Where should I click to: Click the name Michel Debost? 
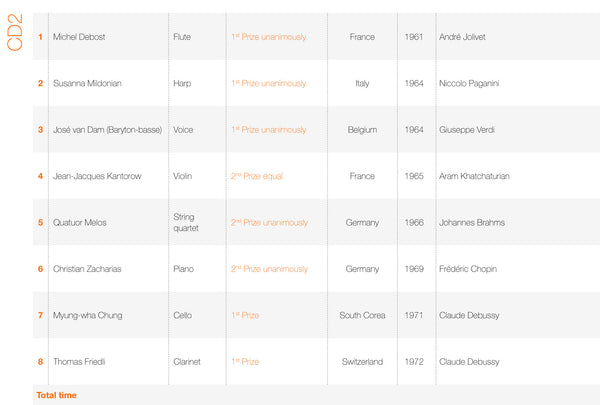(81, 37)
